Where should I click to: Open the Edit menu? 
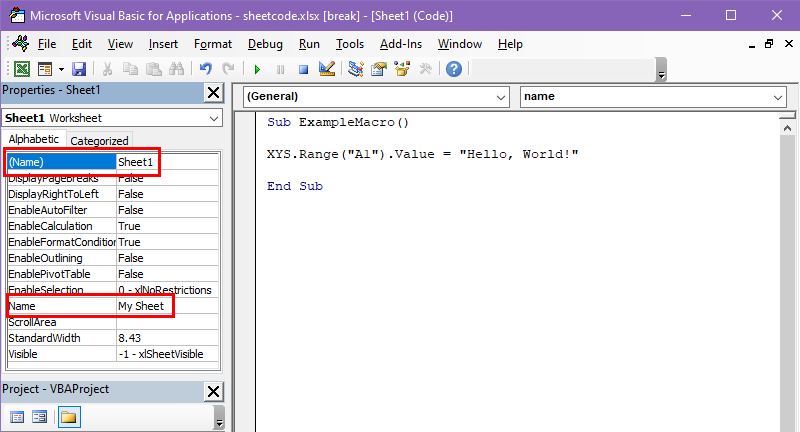(82, 44)
